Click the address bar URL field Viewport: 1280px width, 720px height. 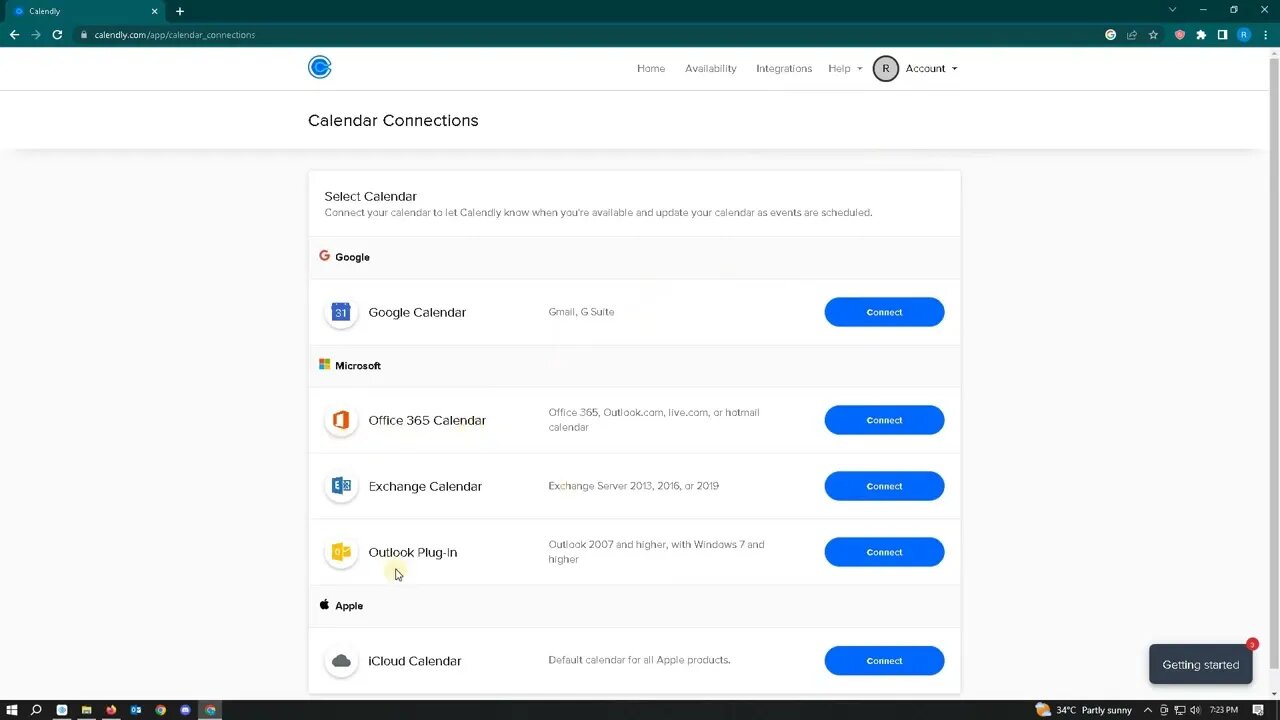point(590,35)
